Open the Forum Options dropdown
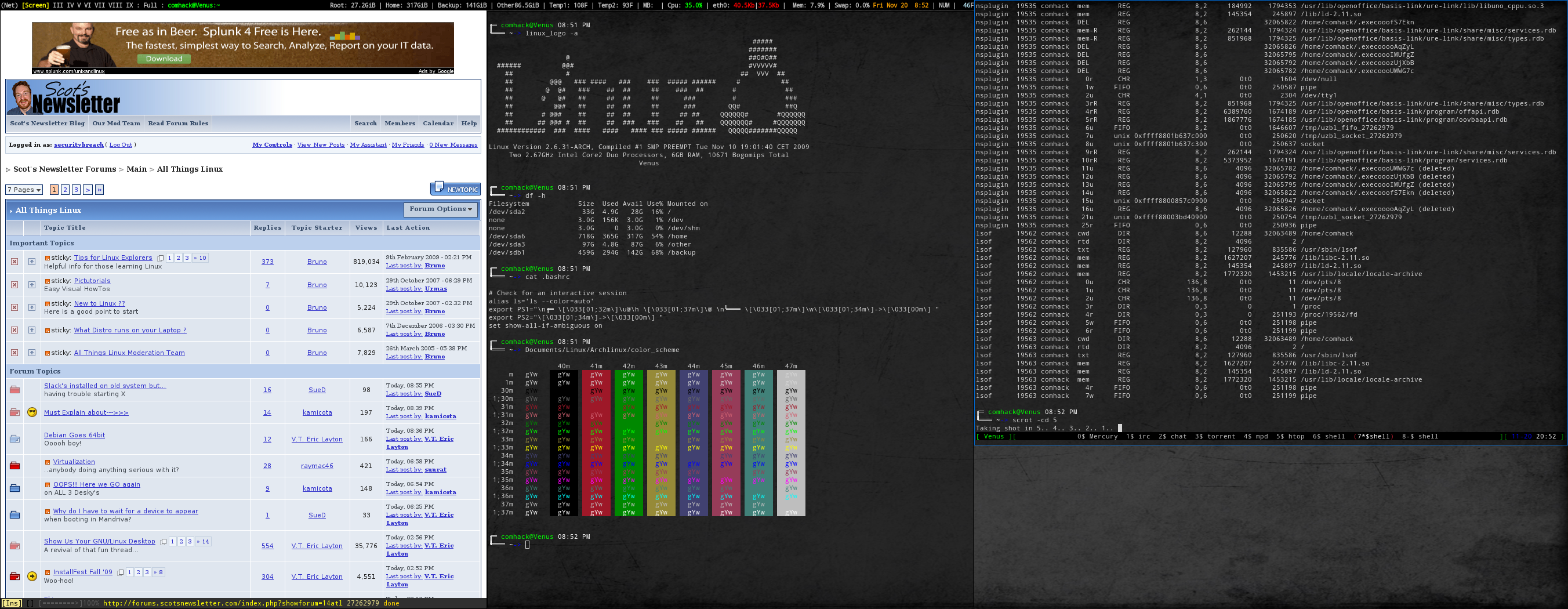Image resolution: width=1568 pixels, height=609 pixels. (441, 209)
